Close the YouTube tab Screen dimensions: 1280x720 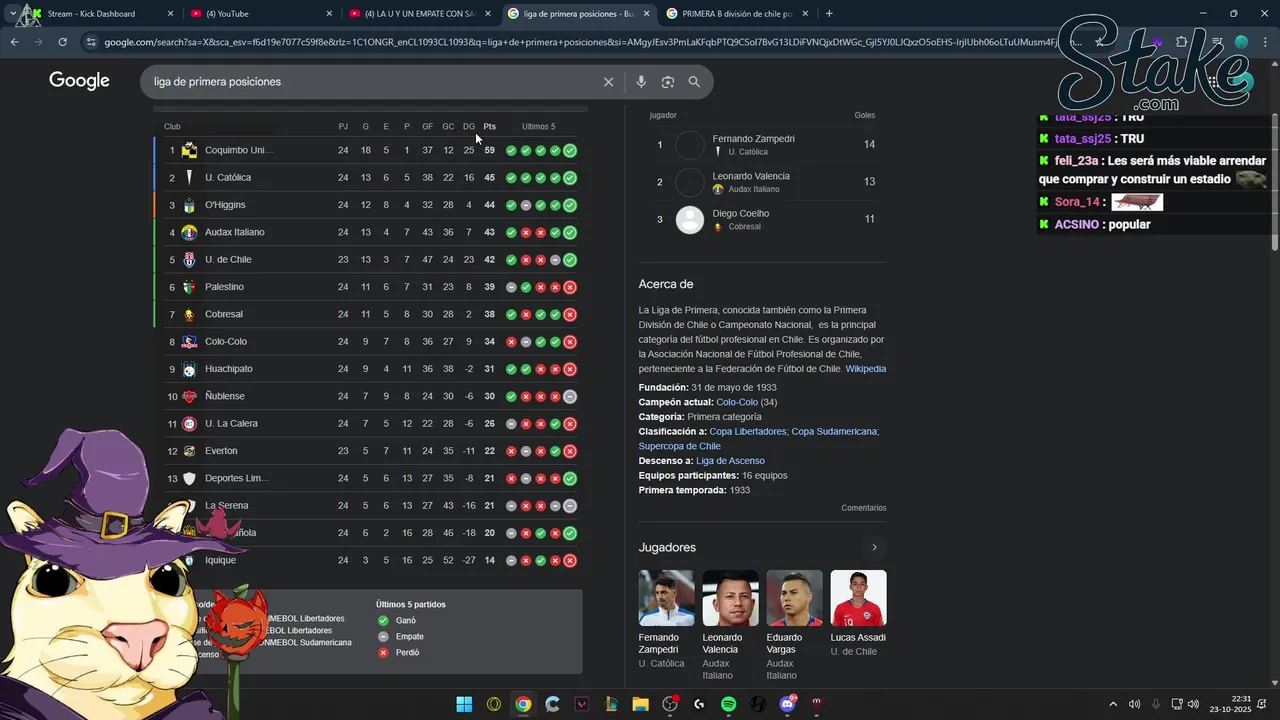330,14
